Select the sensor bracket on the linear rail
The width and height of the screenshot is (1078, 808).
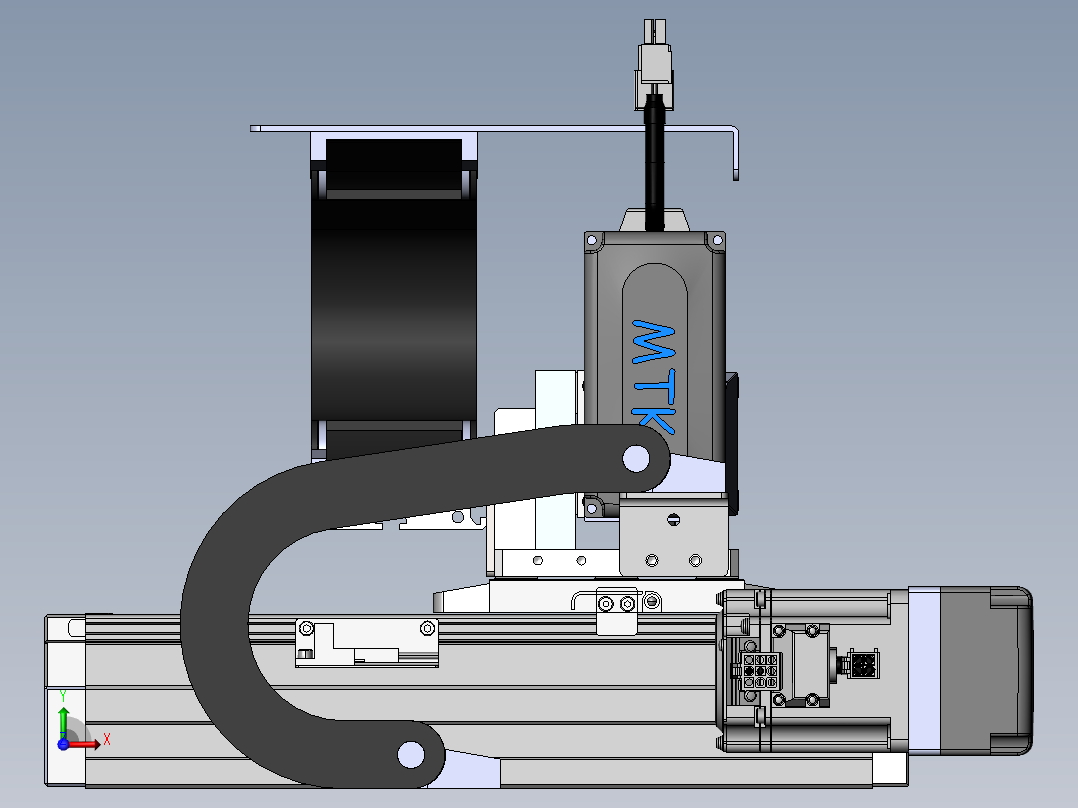[x=366, y=643]
